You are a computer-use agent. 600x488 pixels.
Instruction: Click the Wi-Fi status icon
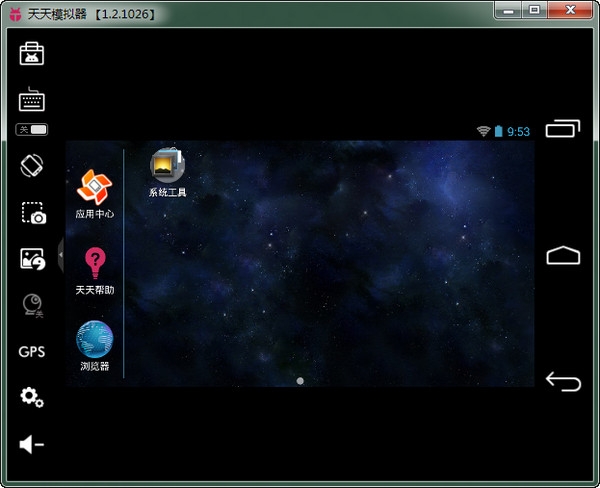click(483, 131)
